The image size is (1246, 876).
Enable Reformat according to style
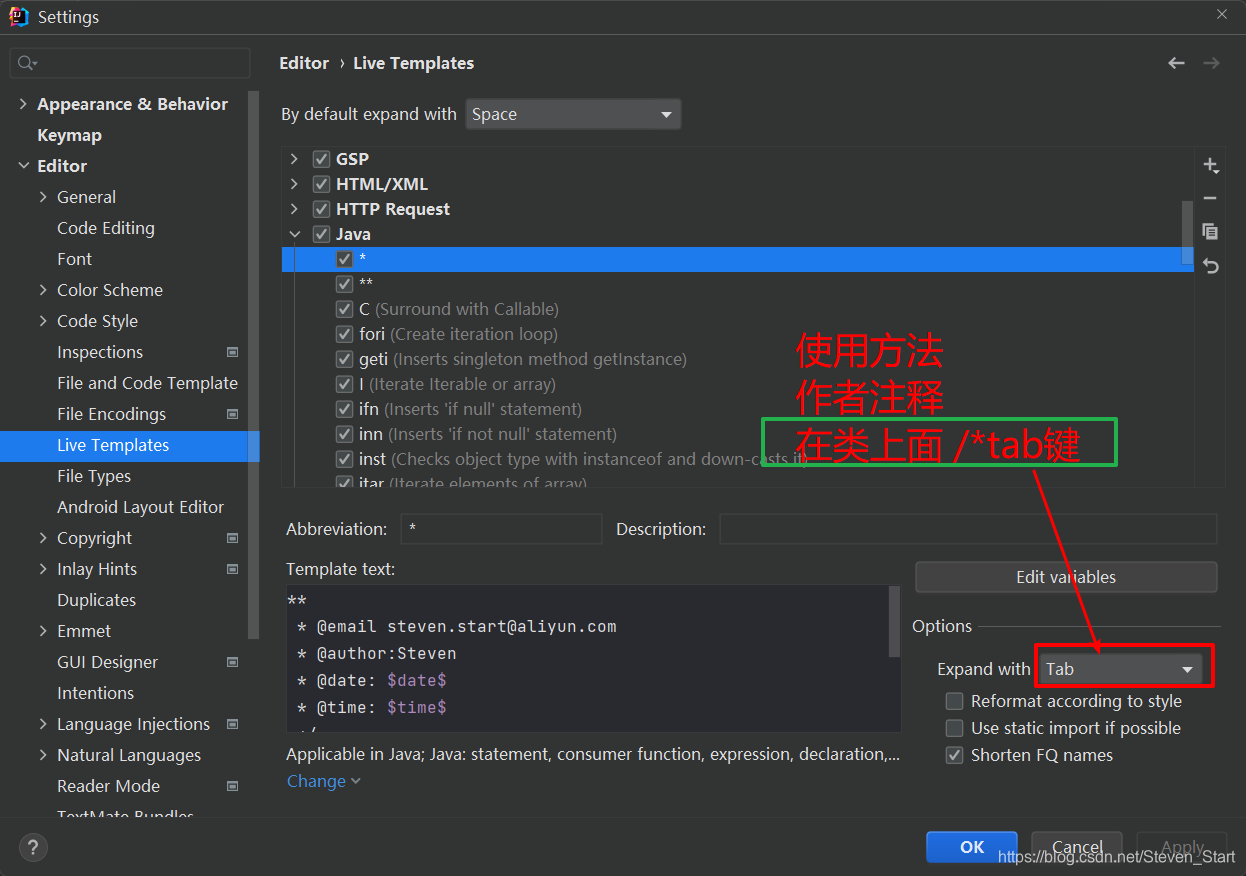[x=955, y=701]
